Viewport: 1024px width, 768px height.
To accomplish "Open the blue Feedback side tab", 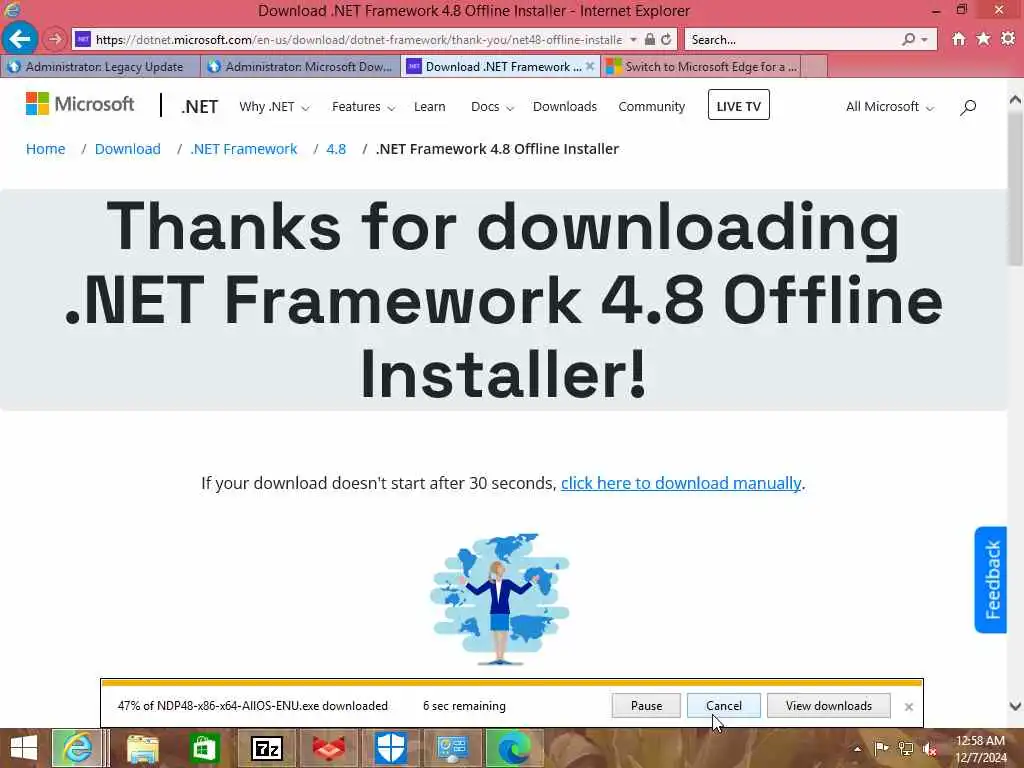I will pyautogui.click(x=991, y=580).
